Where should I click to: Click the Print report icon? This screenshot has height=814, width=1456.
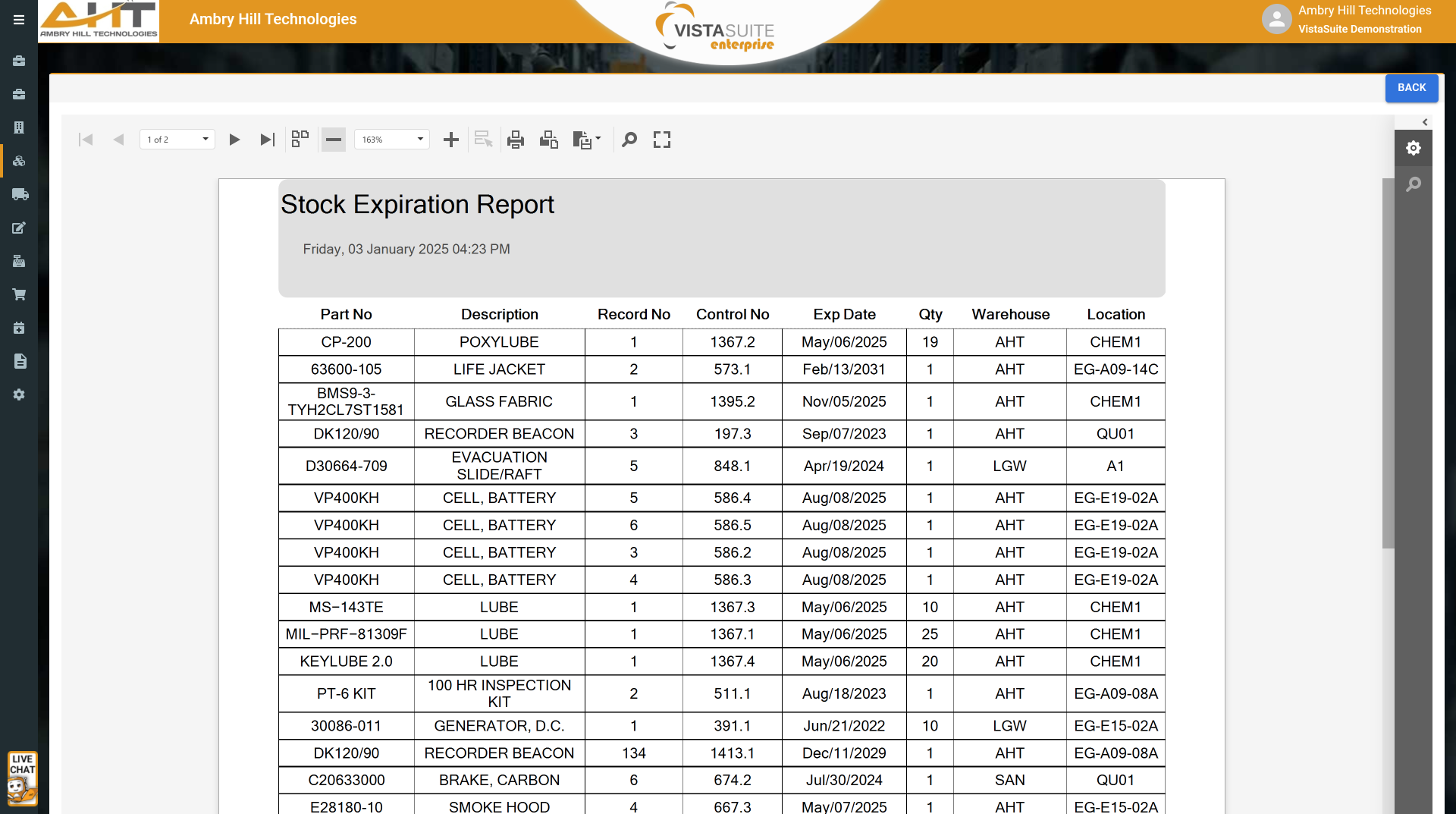(x=516, y=140)
